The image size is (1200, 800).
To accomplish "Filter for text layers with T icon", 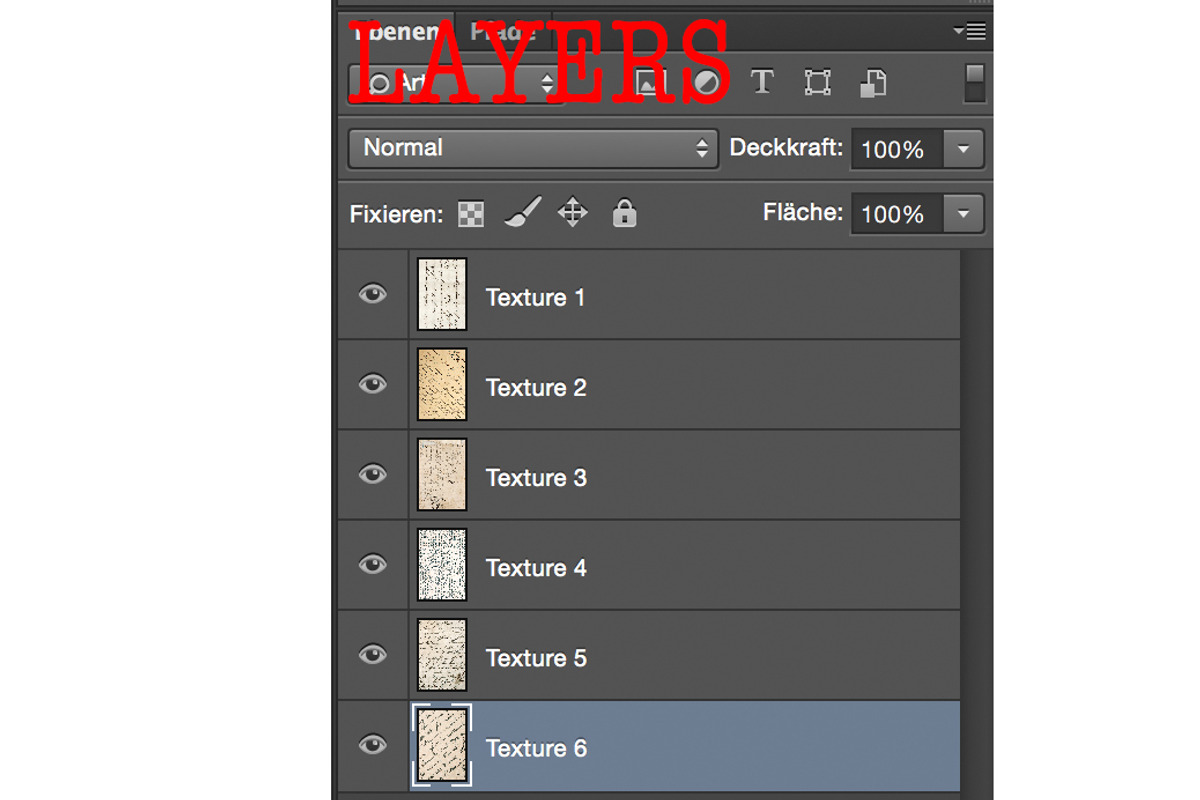I will coord(762,82).
